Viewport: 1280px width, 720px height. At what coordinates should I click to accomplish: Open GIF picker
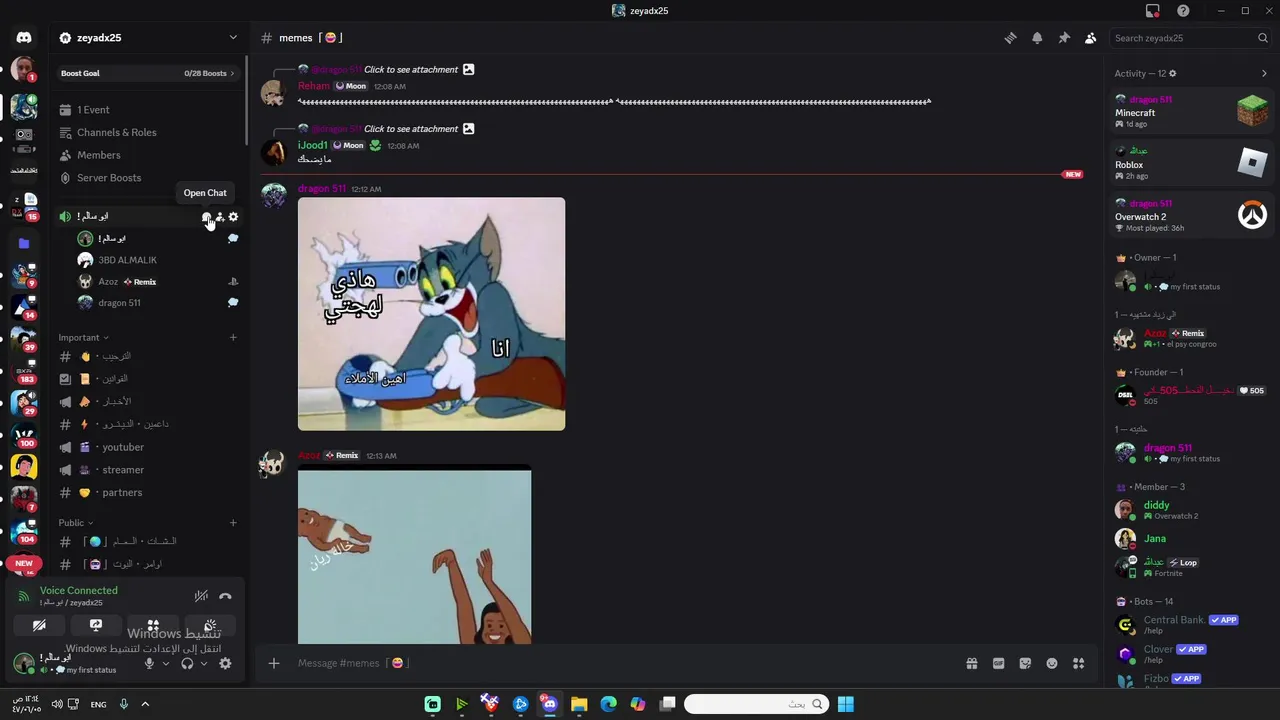998,663
